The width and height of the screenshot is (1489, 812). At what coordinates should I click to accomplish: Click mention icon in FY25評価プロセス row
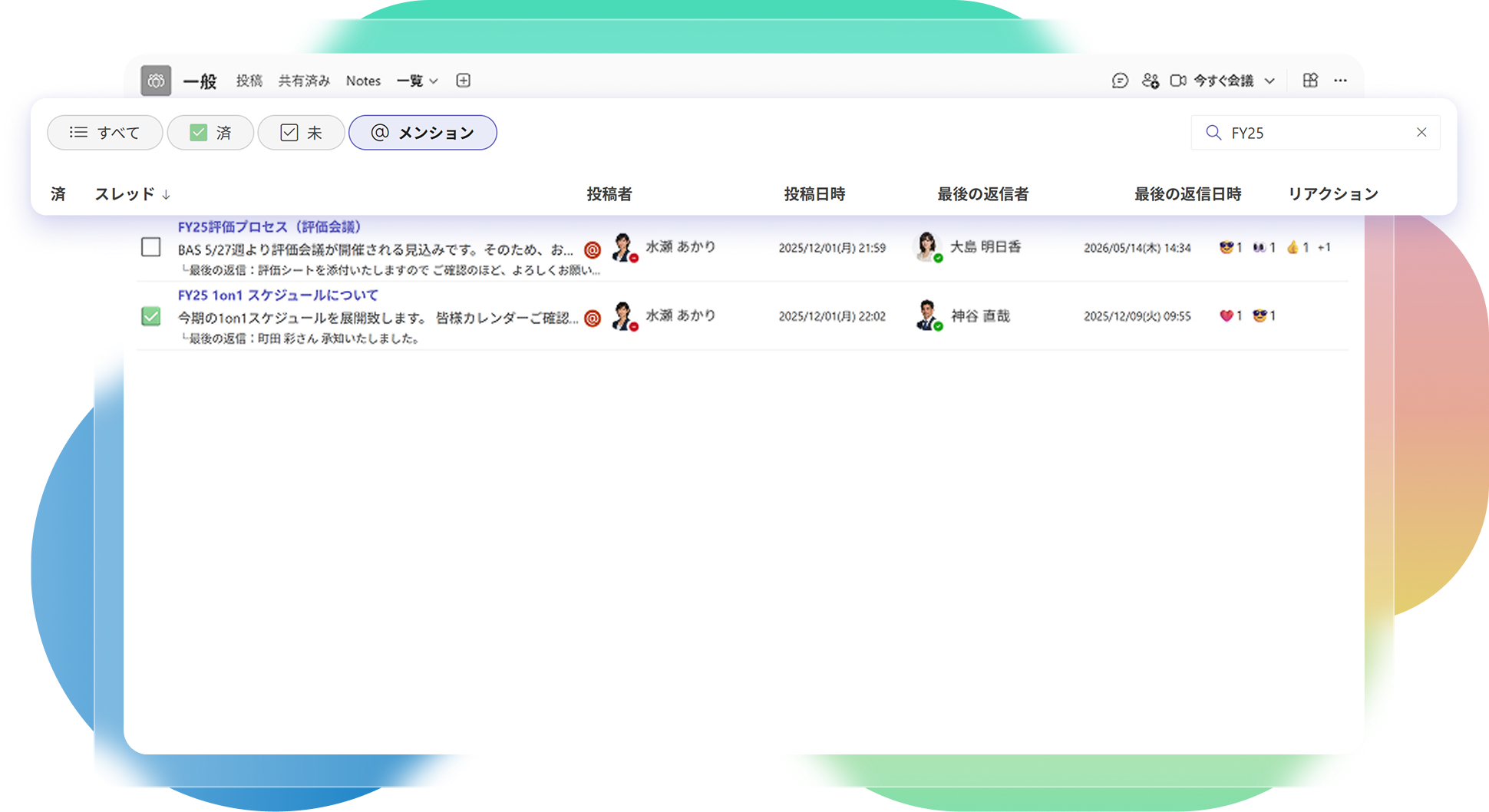coord(593,249)
